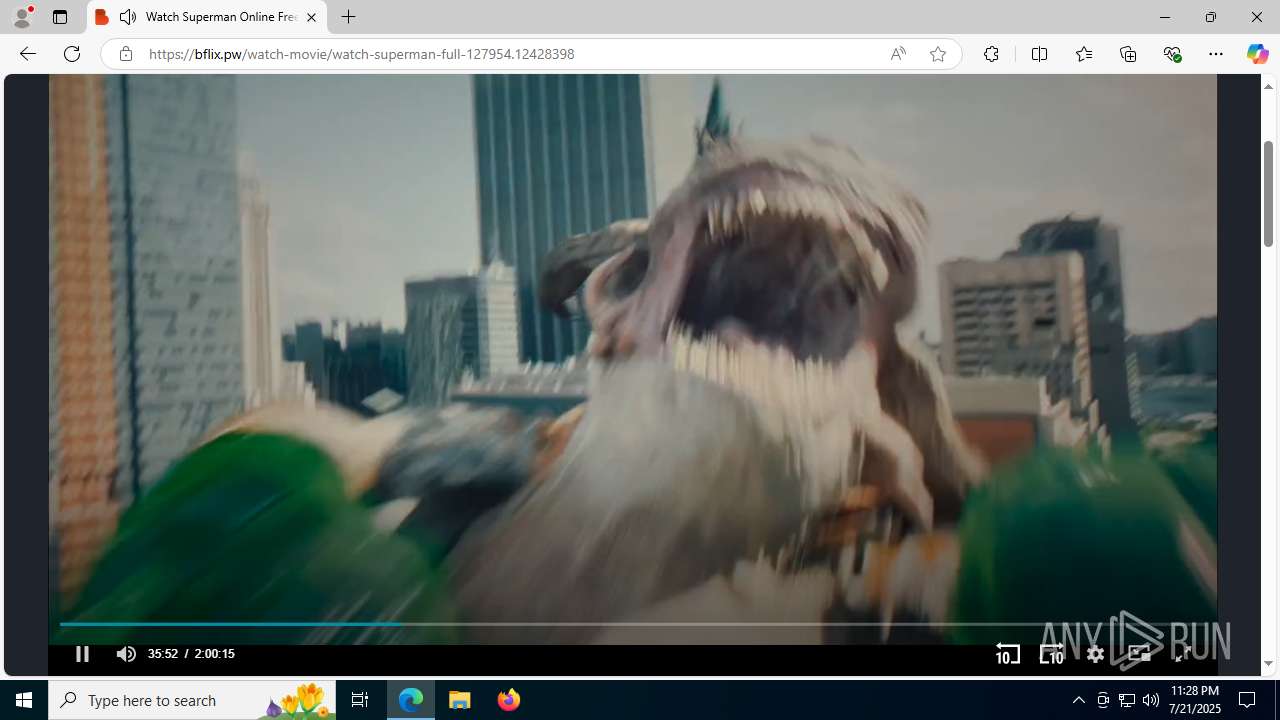
Task: Launch Firefox from taskbar
Action: point(508,700)
